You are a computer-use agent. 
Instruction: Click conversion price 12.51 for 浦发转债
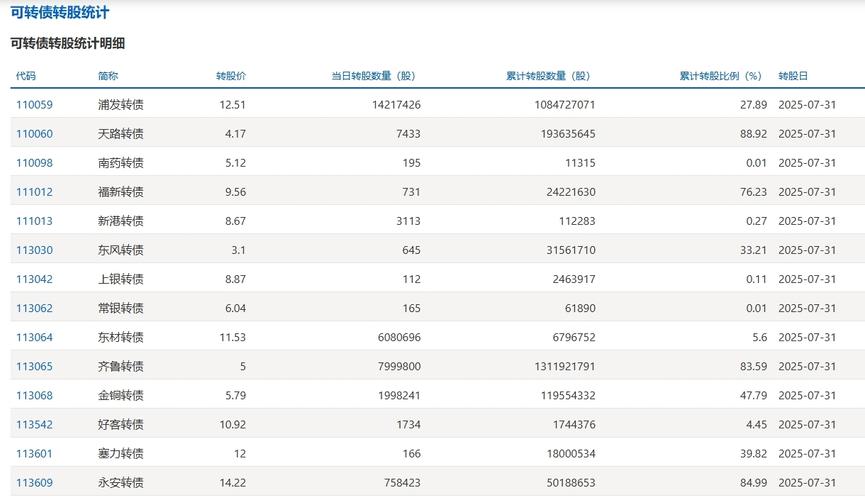pos(232,105)
